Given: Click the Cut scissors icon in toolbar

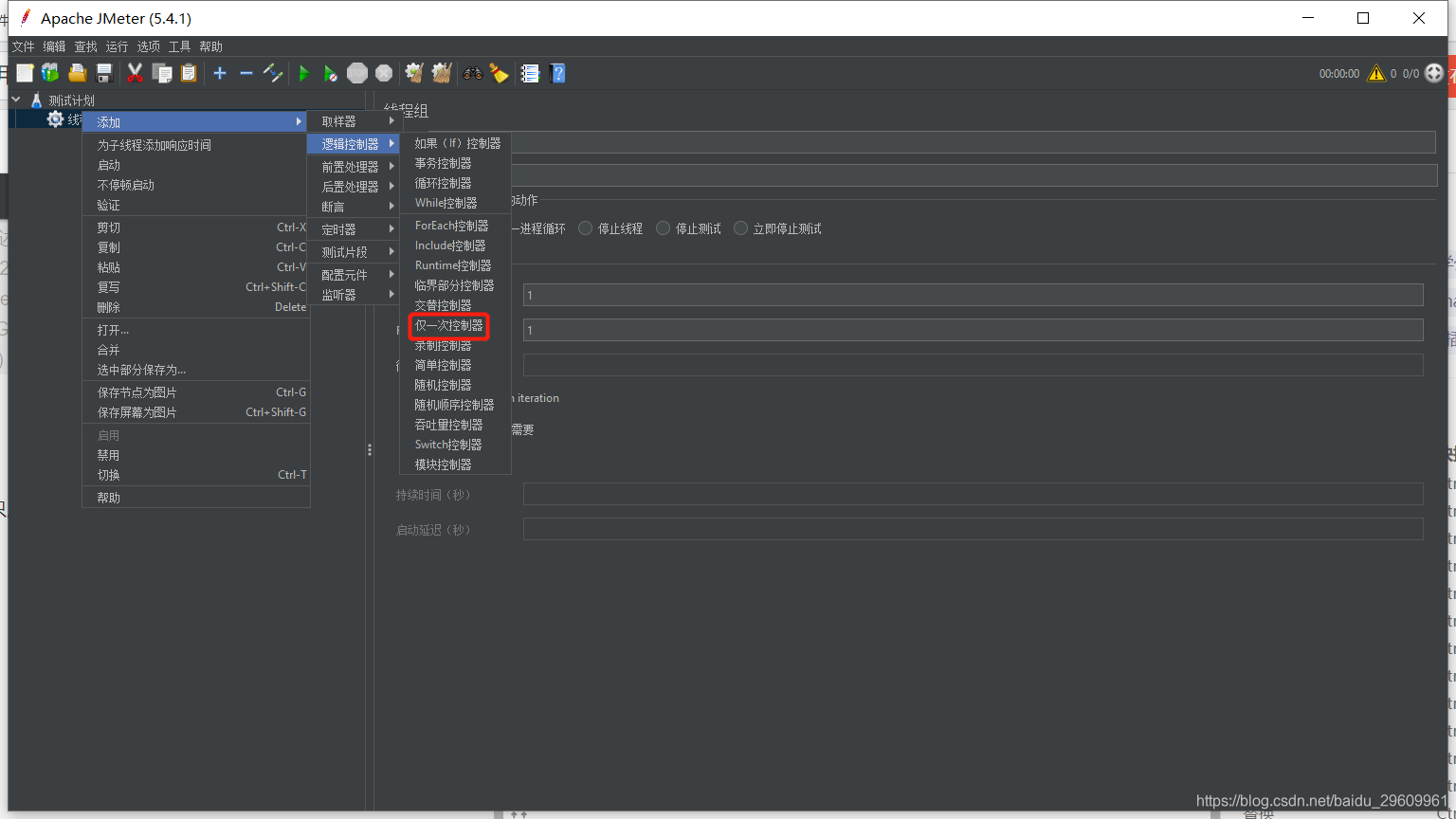Looking at the screenshot, I should (x=134, y=73).
